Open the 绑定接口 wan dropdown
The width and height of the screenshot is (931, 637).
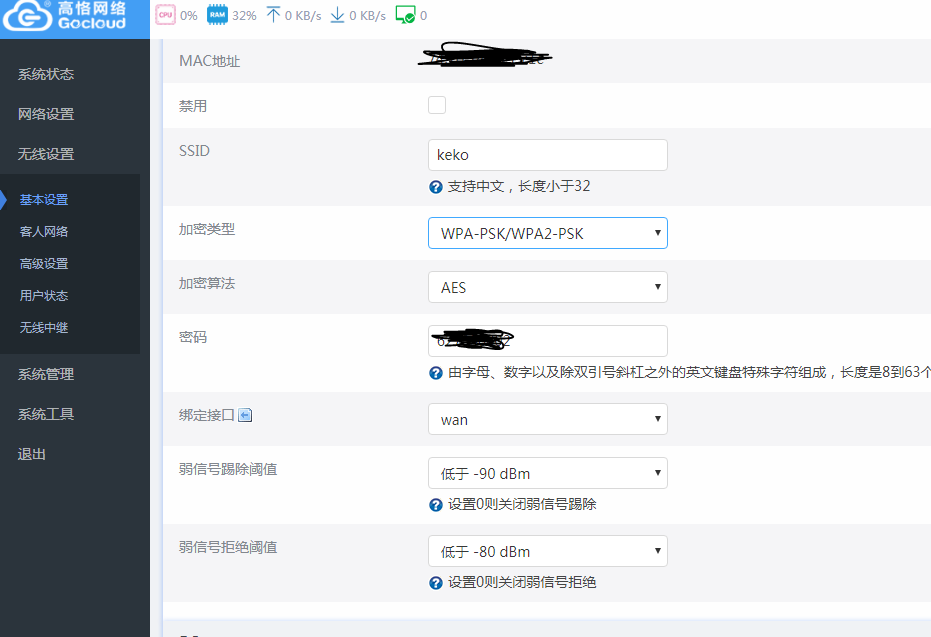coord(547,419)
